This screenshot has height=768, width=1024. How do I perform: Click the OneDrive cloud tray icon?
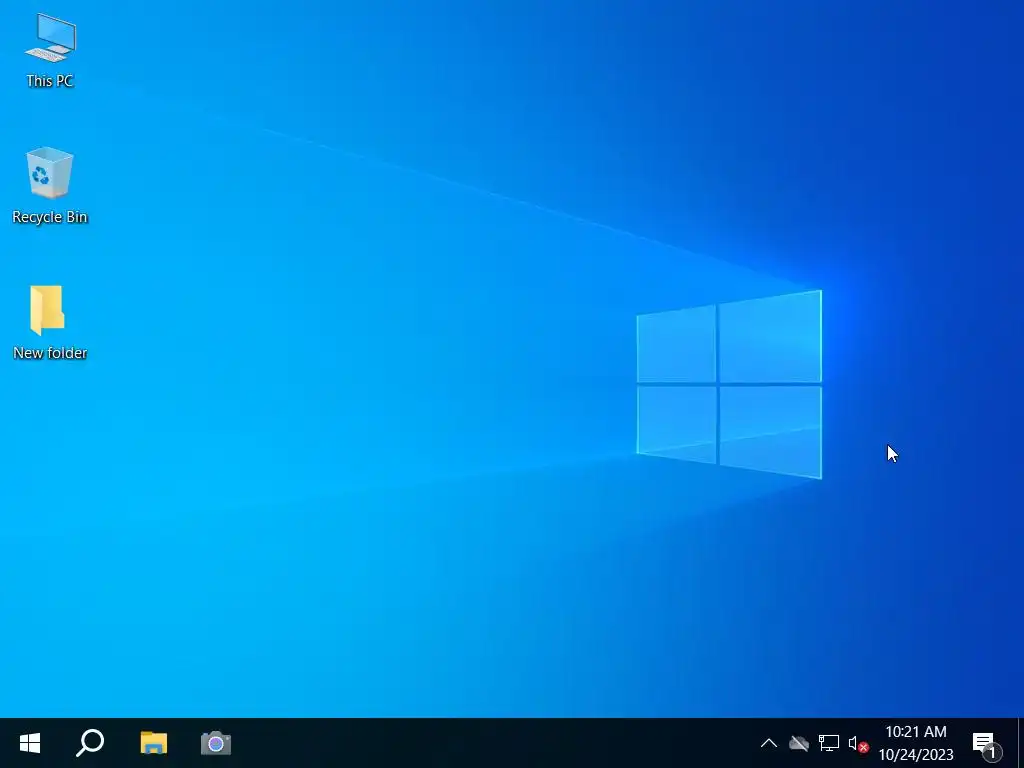799,743
